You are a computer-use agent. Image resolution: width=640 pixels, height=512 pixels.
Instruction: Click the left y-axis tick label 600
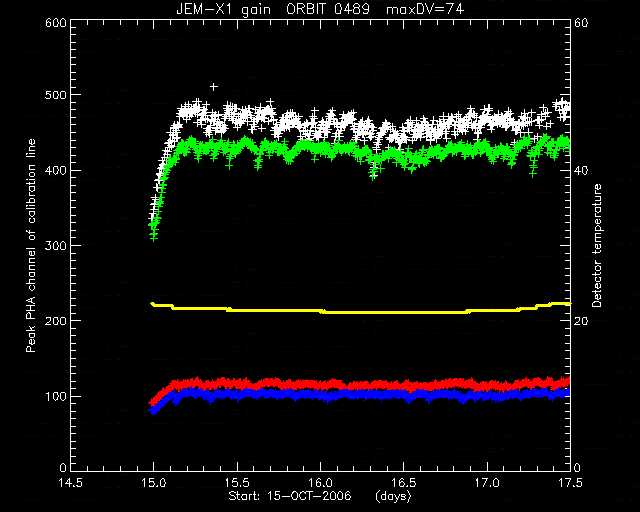(x=56, y=23)
